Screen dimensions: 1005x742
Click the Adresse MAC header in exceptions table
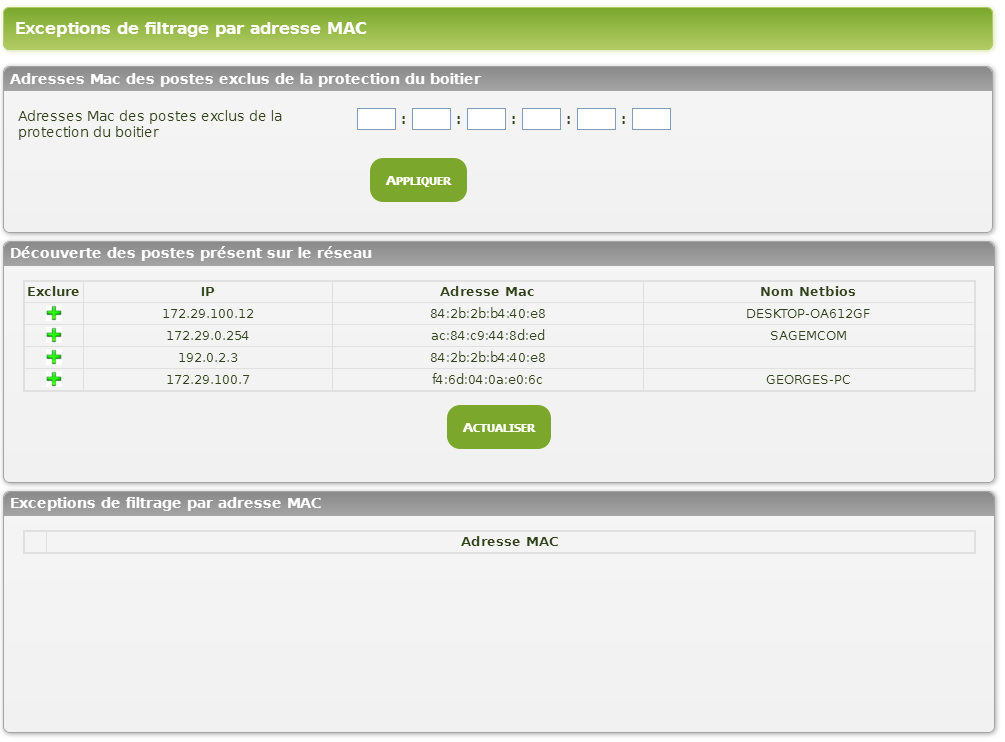click(x=509, y=542)
